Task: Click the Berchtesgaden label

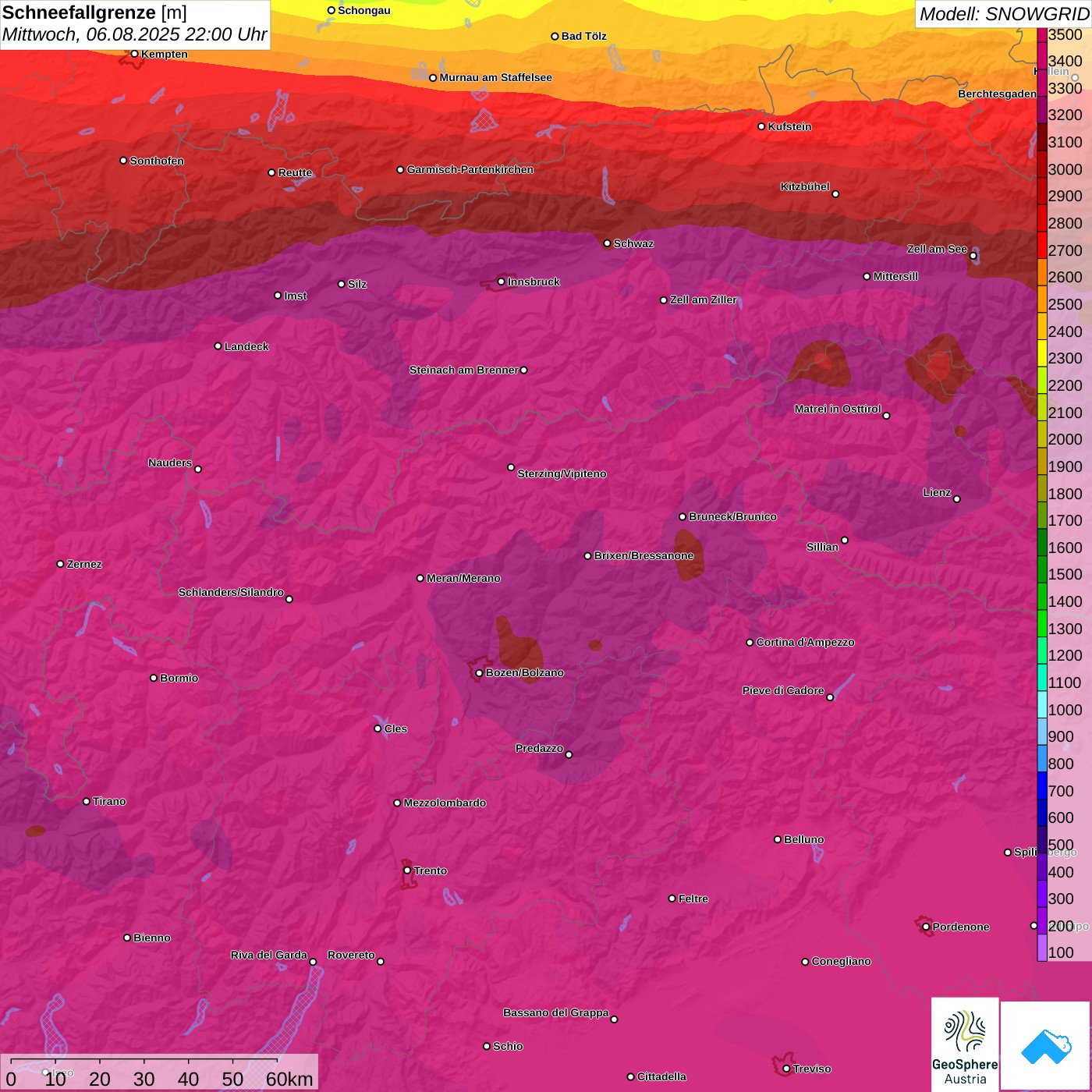Action: tap(997, 94)
